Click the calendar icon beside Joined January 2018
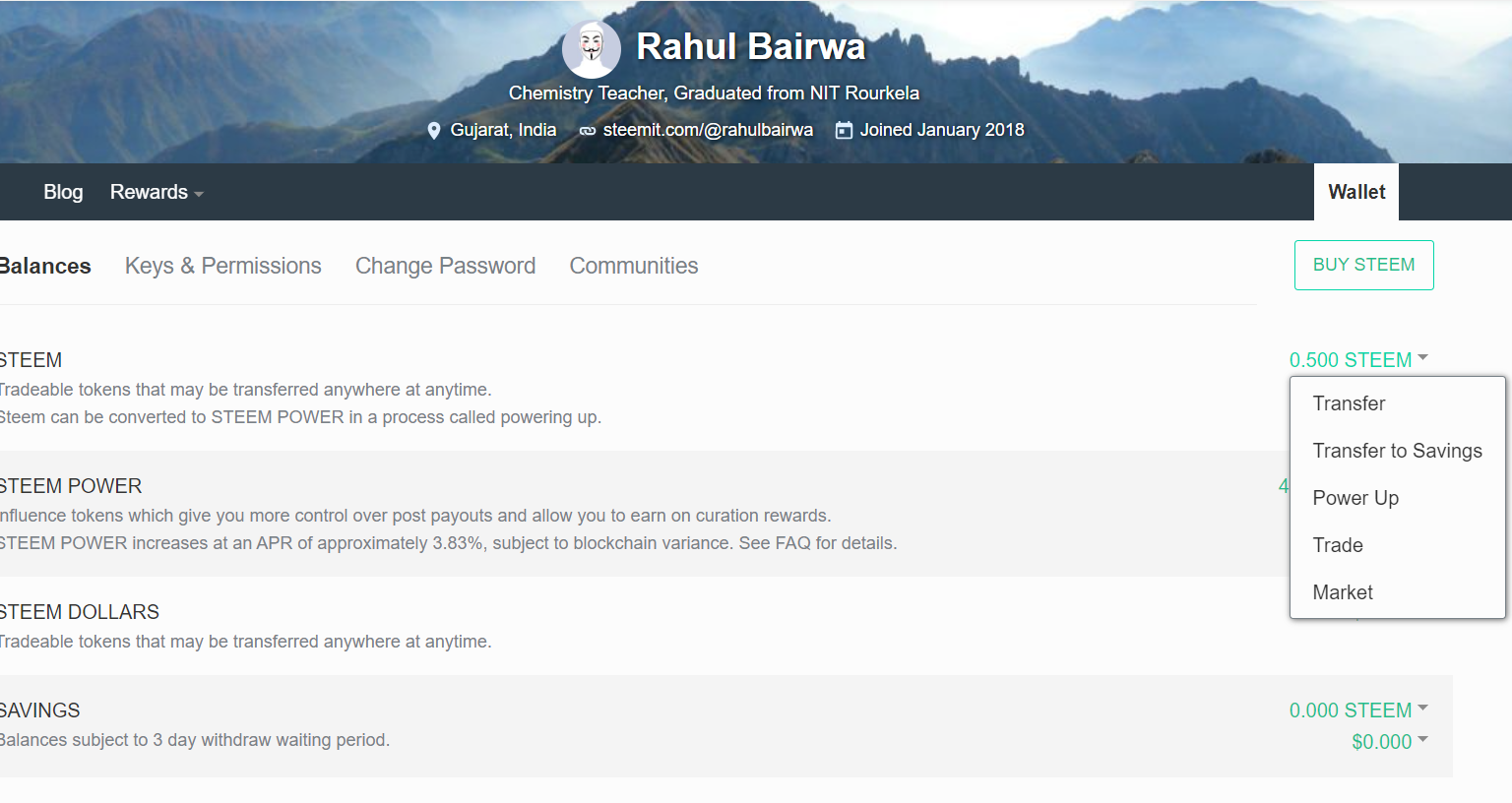Screen dimensions: 1512x803 click(x=844, y=130)
